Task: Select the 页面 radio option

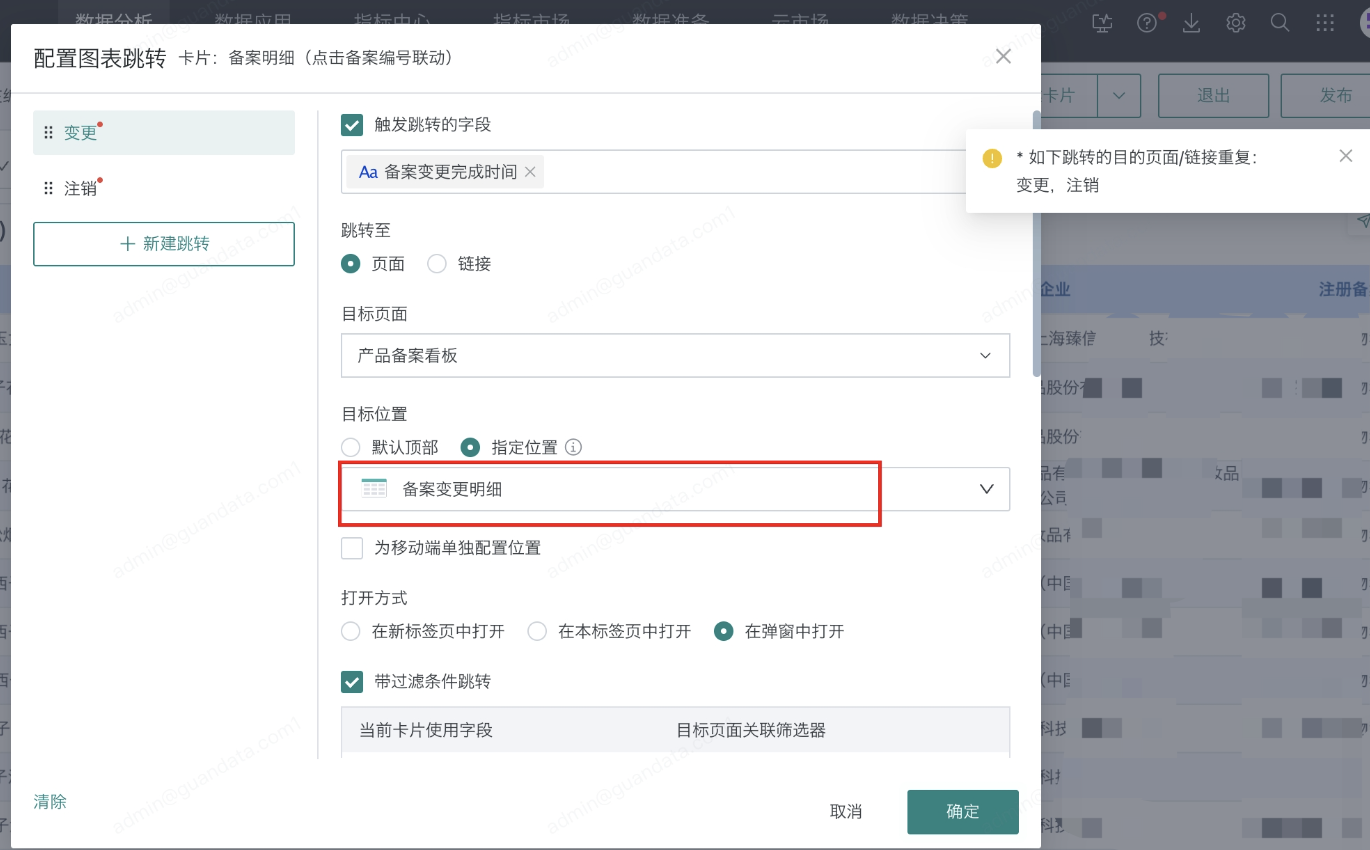Action: [x=351, y=264]
